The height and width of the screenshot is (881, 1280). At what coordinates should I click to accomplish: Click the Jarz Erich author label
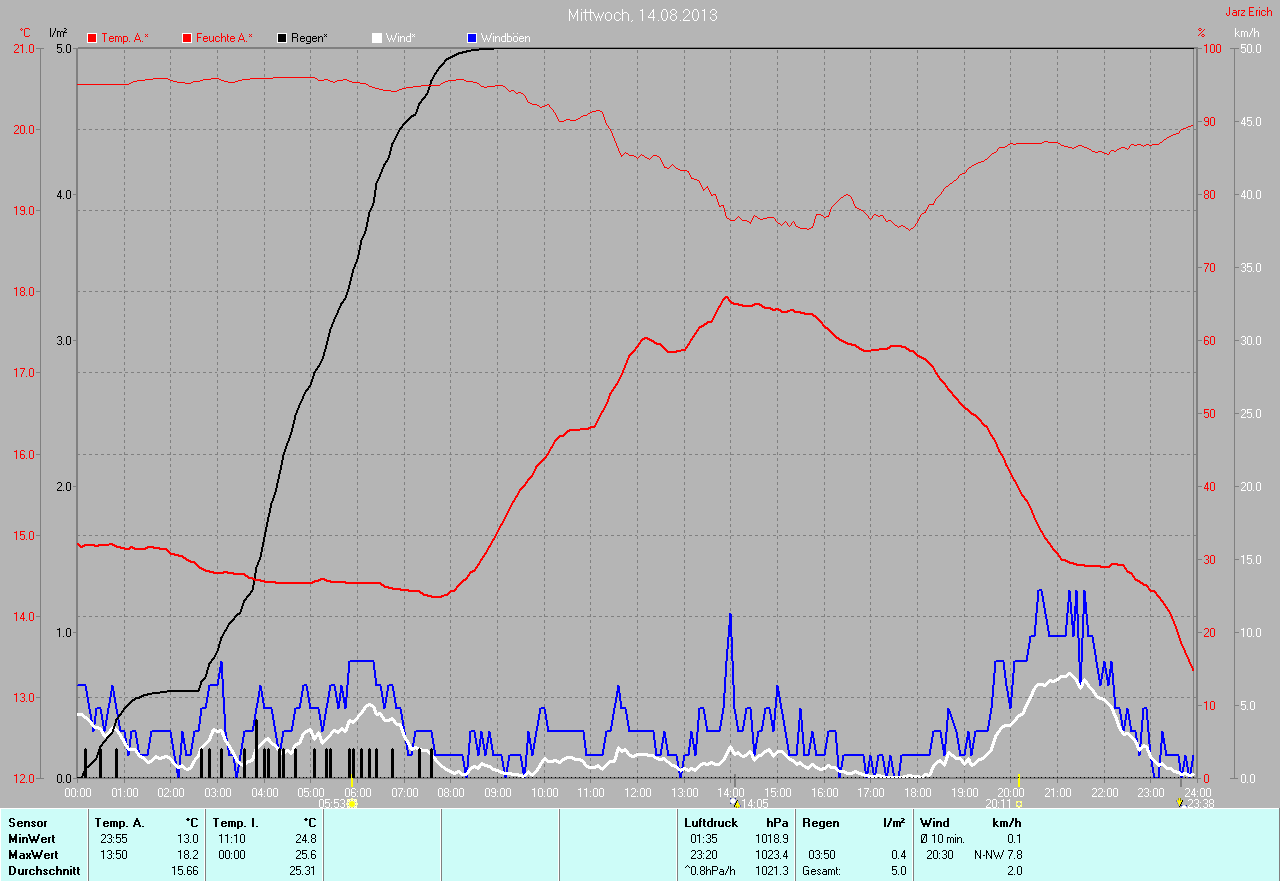tap(1249, 12)
